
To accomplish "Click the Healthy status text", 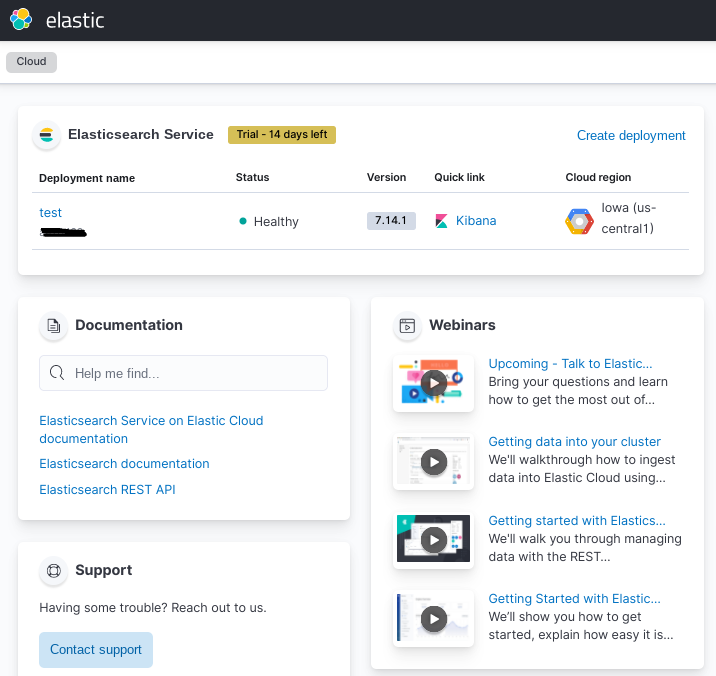I will click(276, 222).
